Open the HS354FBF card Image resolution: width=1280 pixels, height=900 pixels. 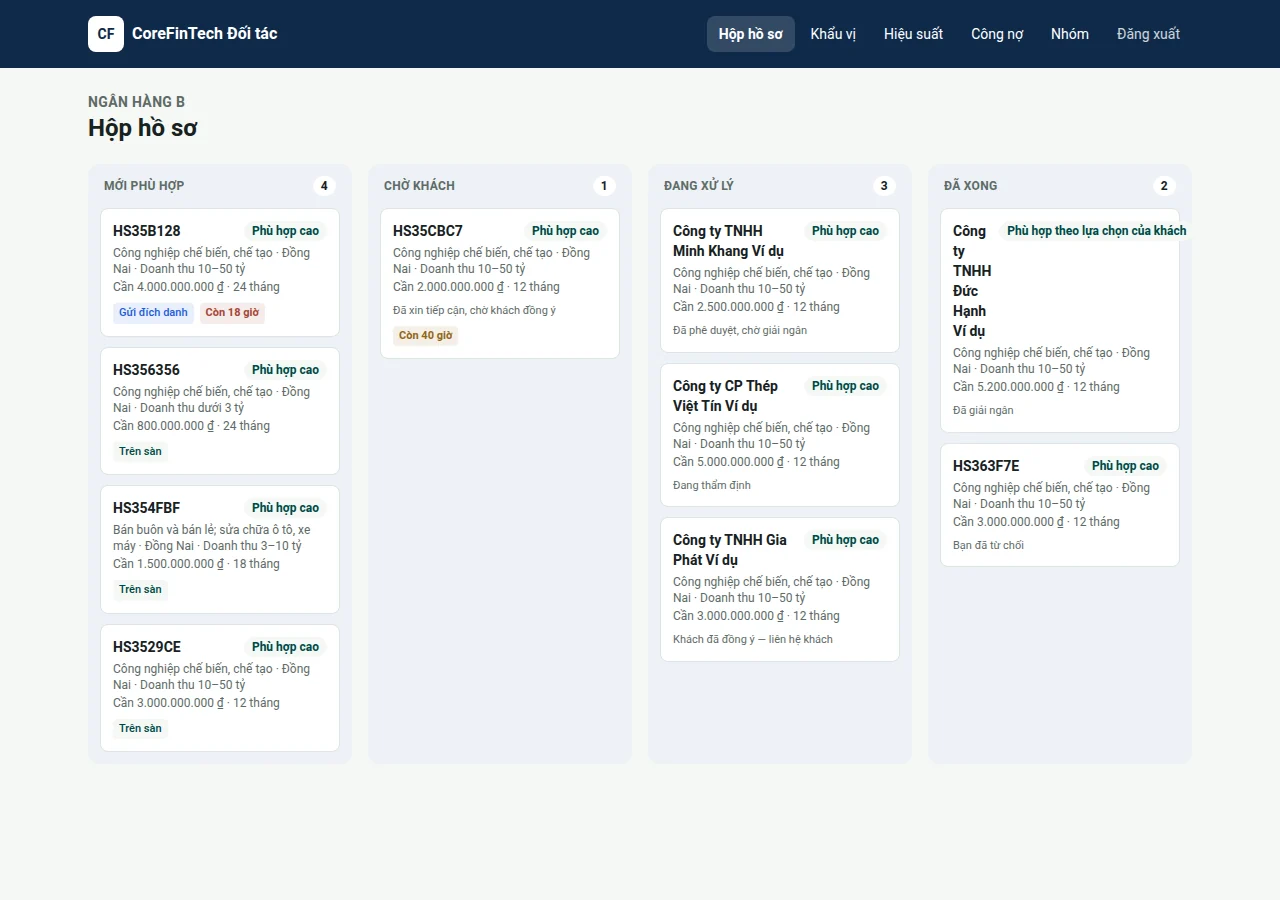[x=220, y=549]
